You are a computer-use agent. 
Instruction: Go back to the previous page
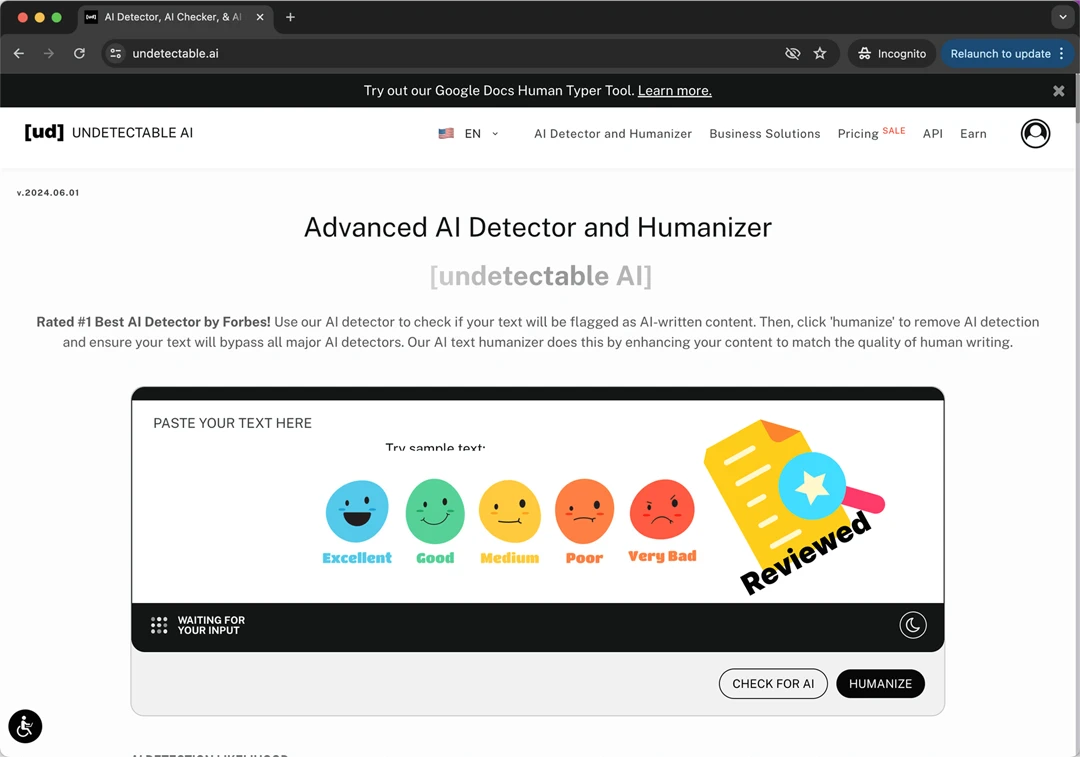click(19, 54)
